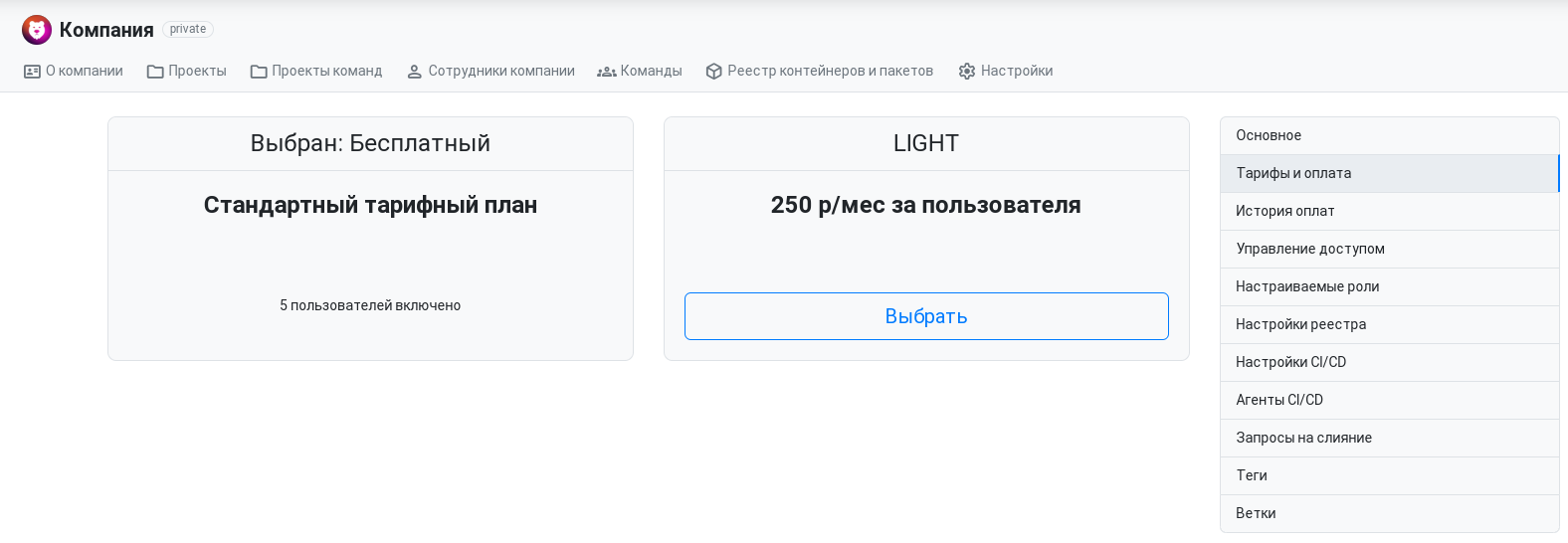Click the Компания title link
Screen dimensions: 1568x543
(106, 30)
